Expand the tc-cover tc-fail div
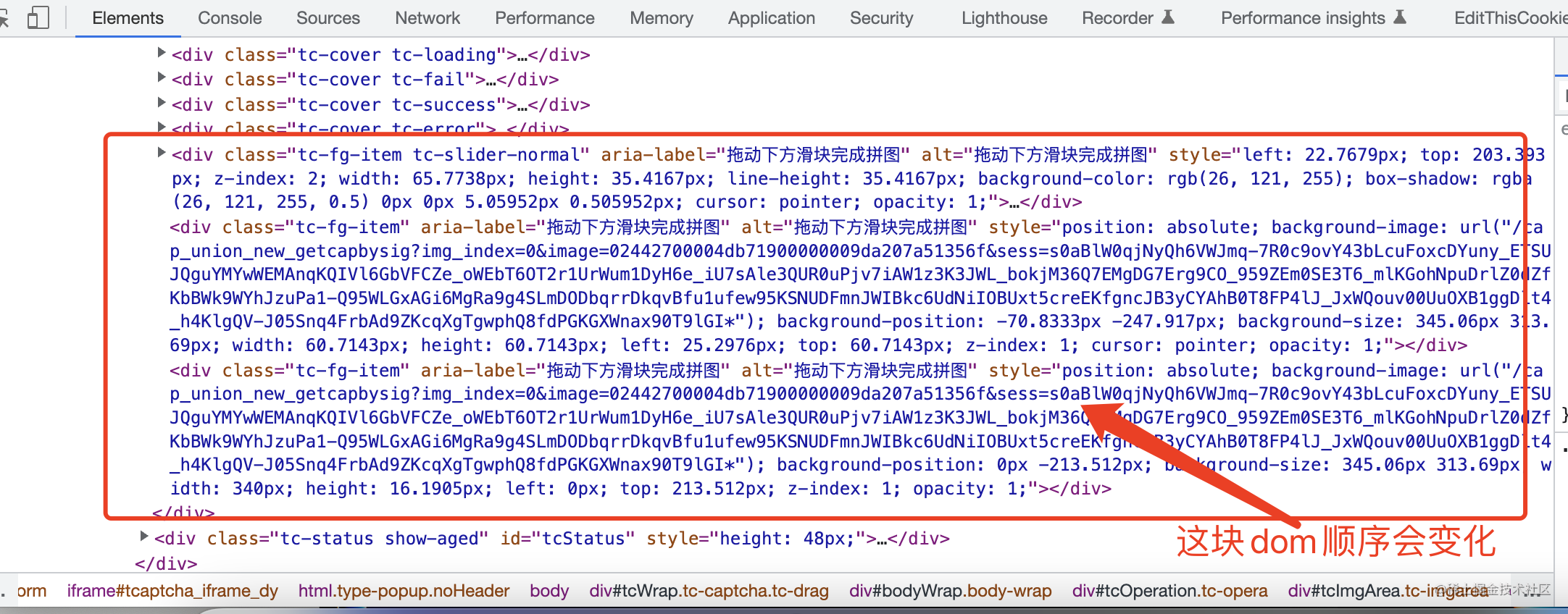This screenshot has width=1568, height=614. click(162, 77)
